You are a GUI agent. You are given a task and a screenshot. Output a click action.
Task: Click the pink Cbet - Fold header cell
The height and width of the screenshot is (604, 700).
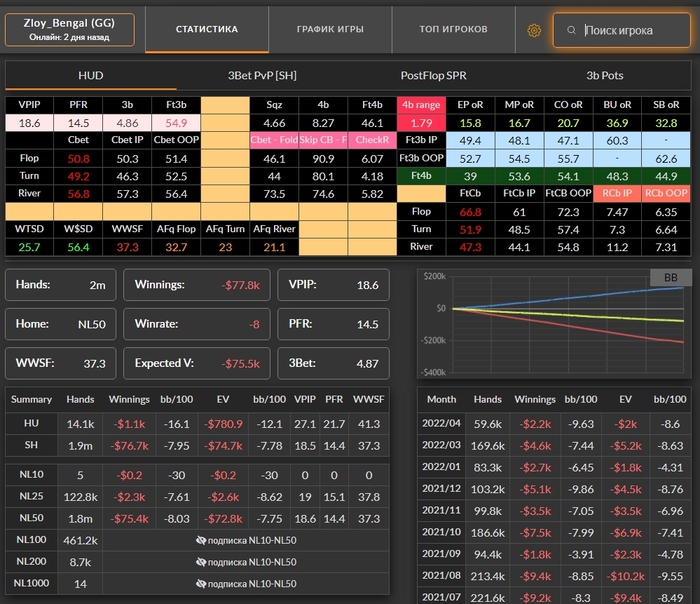[274, 140]
